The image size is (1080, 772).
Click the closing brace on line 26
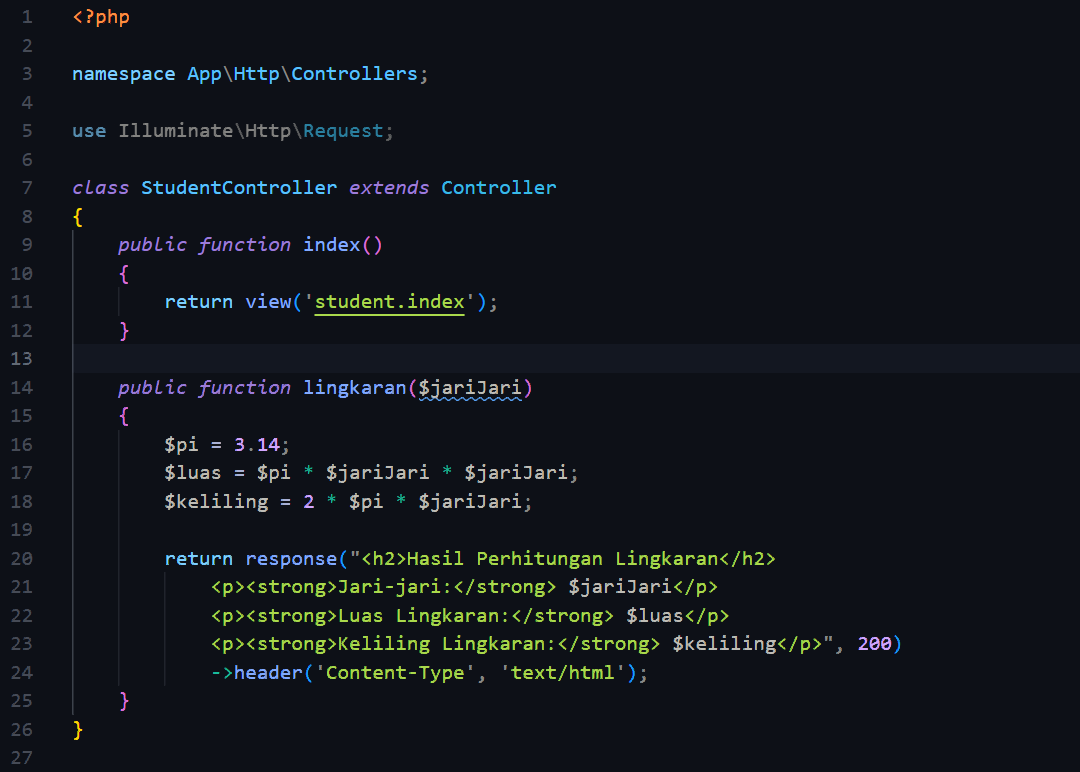pos(78,729)
